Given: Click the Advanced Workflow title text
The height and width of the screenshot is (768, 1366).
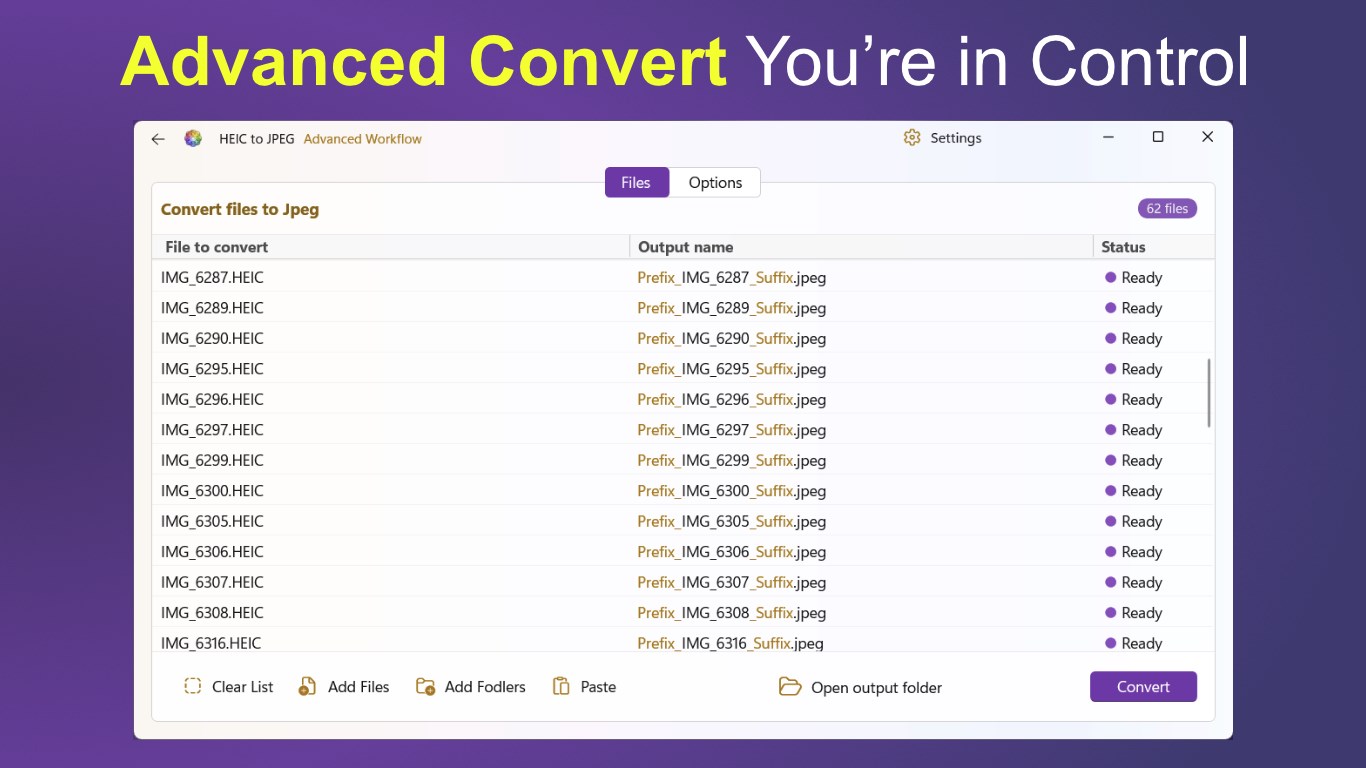Looking at the screenshot, I should [x=363, y=139].
